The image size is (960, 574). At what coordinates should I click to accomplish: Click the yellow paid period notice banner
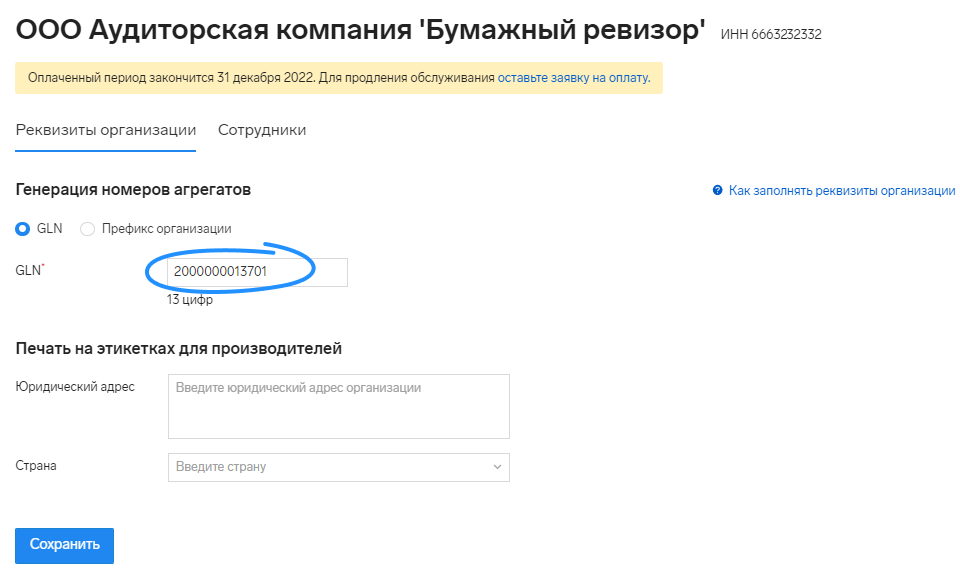point(339,78)
